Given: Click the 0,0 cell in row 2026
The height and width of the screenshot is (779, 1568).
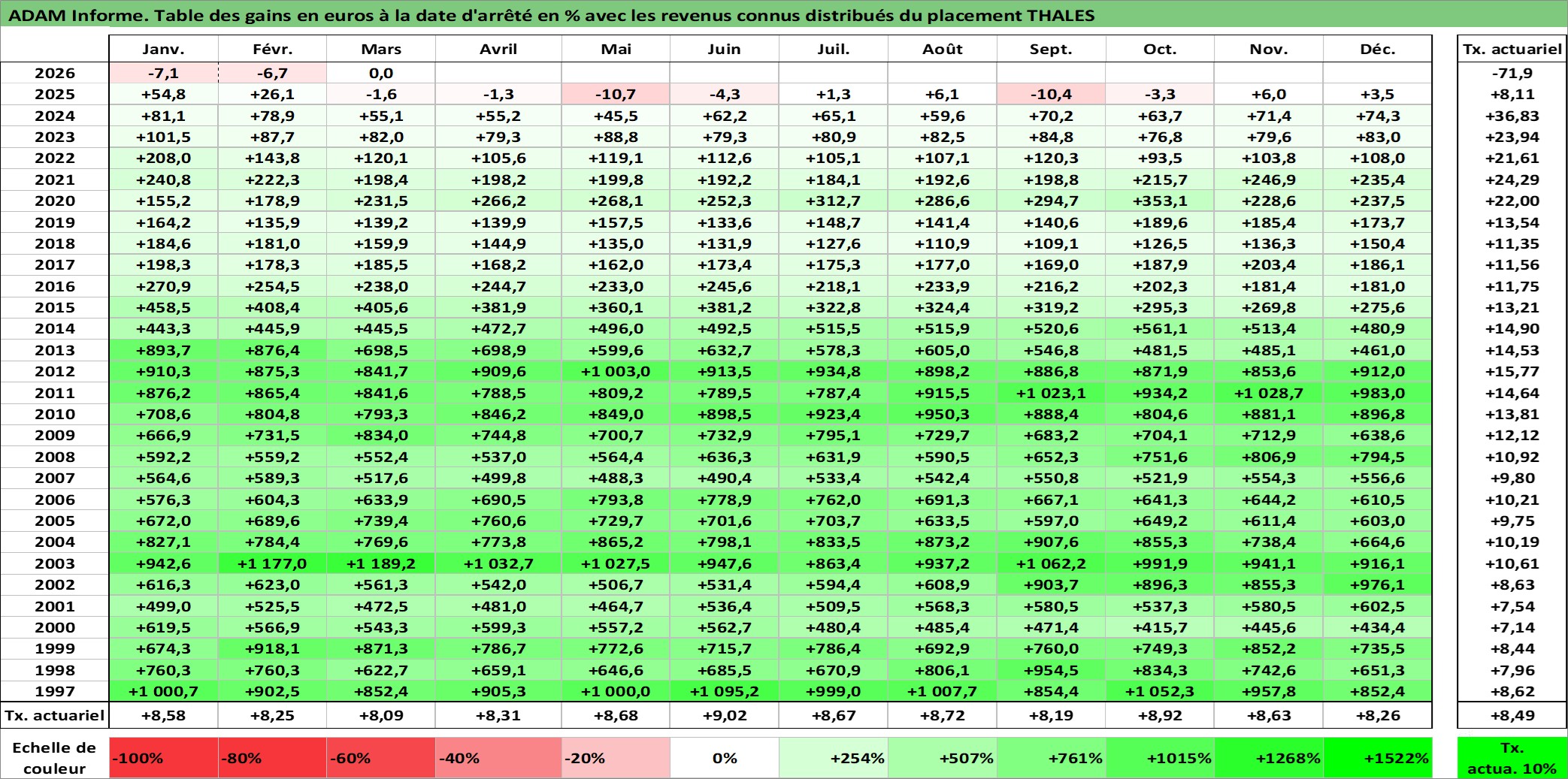Looking at the screenshot, I should (381, 73).
